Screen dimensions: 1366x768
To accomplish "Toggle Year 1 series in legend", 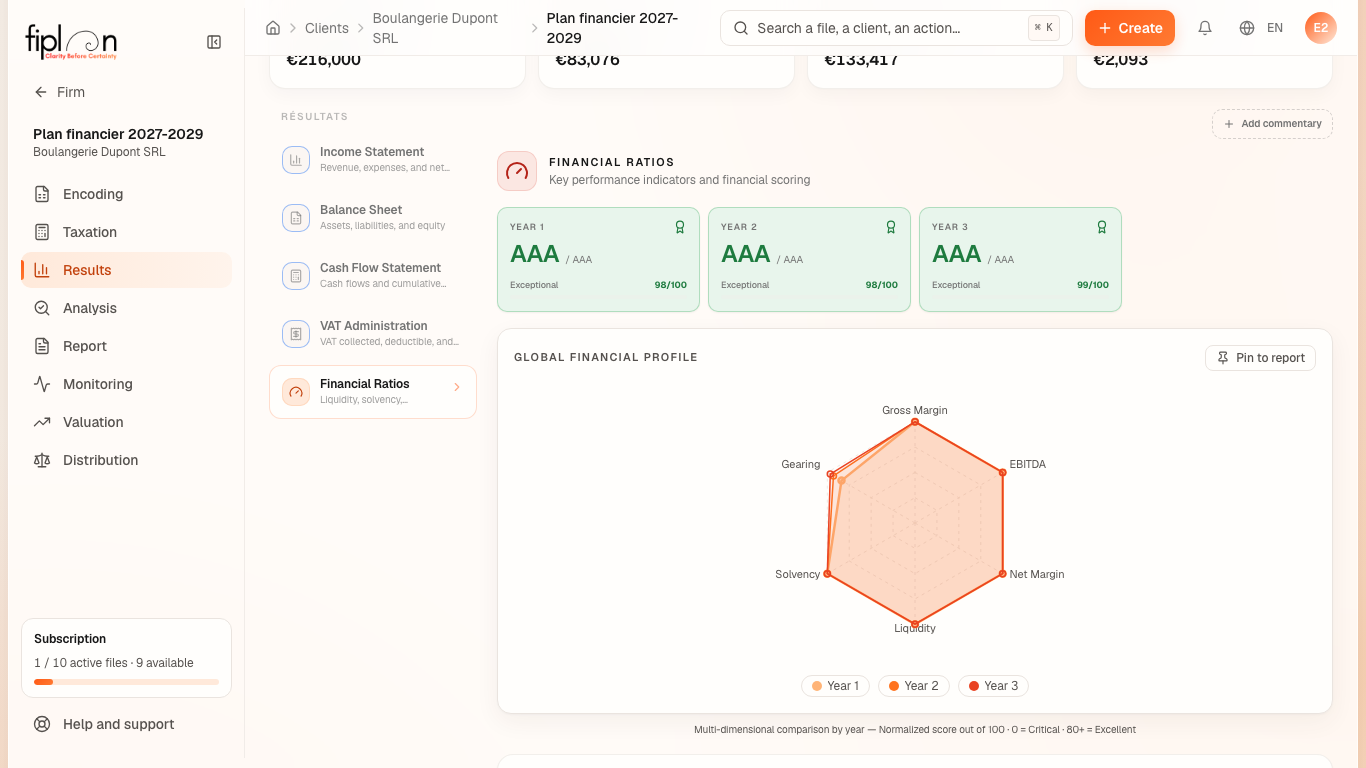I will pyautogui.click(x=835, y=686).
